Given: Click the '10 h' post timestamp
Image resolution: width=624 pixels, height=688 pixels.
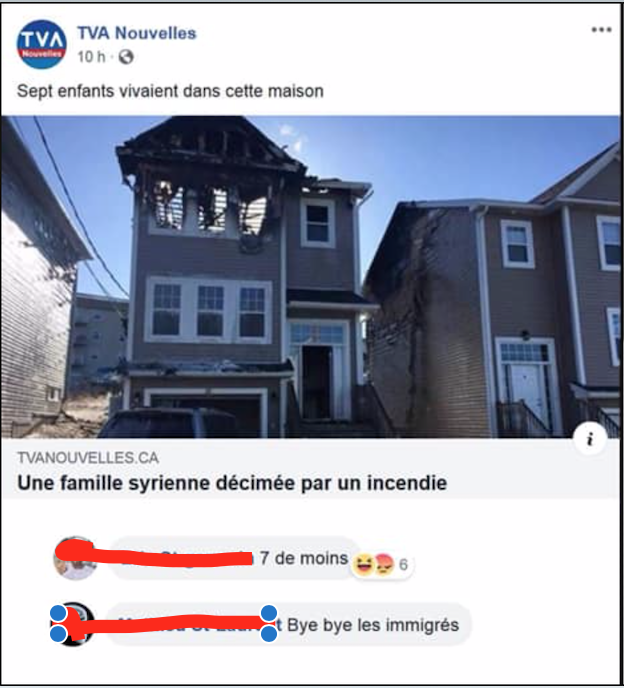Looking at the screenshot, I should tap(92, 57).
